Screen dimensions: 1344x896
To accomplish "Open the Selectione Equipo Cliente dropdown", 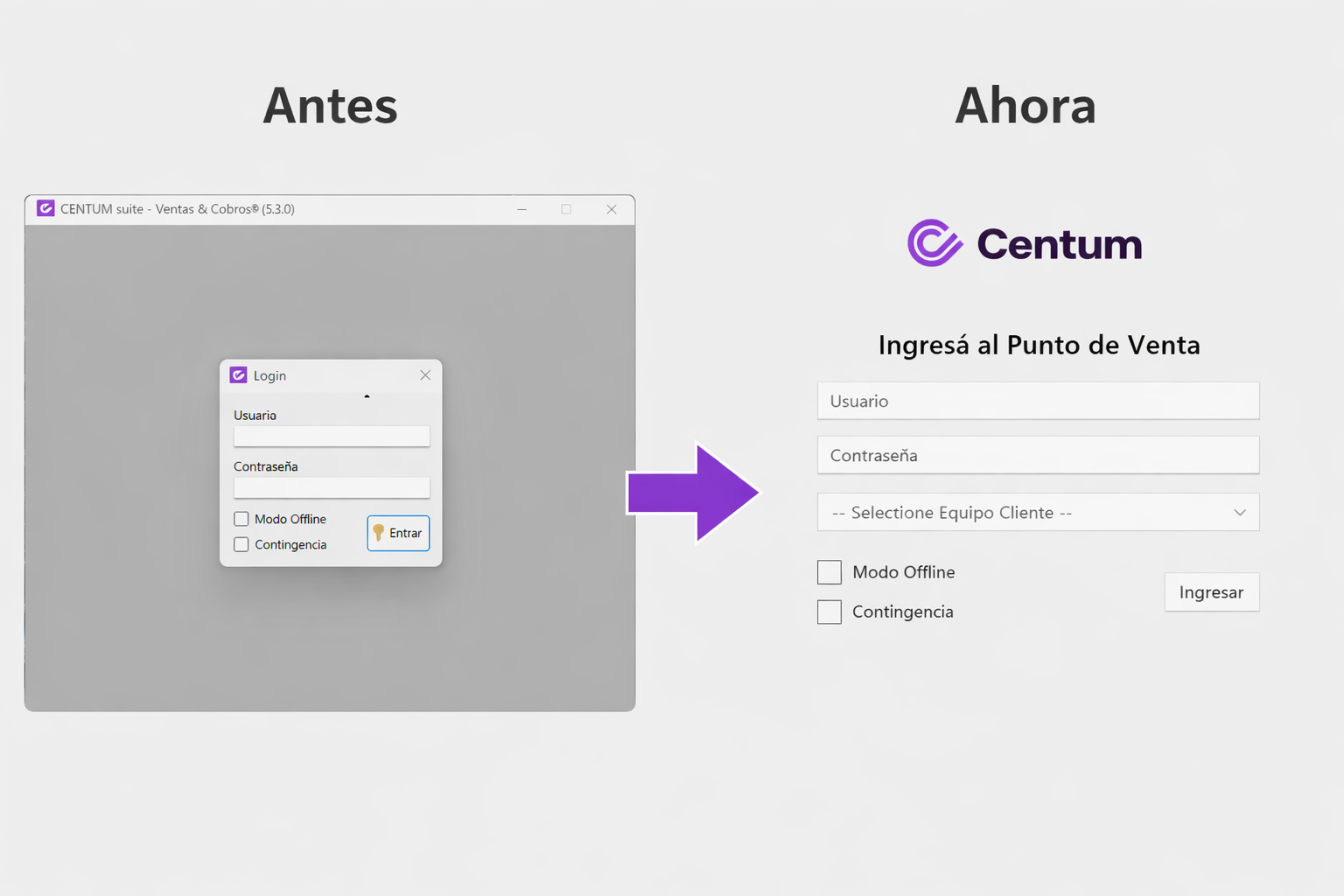I will coord(1039,513).
